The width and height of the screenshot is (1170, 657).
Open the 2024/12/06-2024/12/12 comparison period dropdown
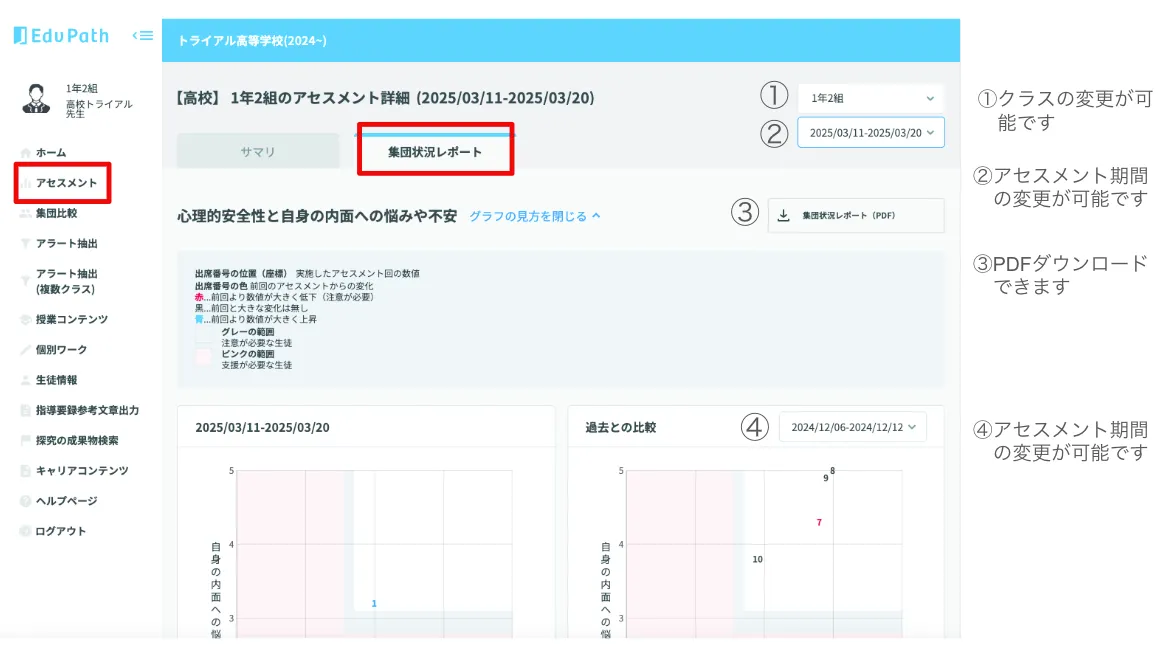click(853, 427)
